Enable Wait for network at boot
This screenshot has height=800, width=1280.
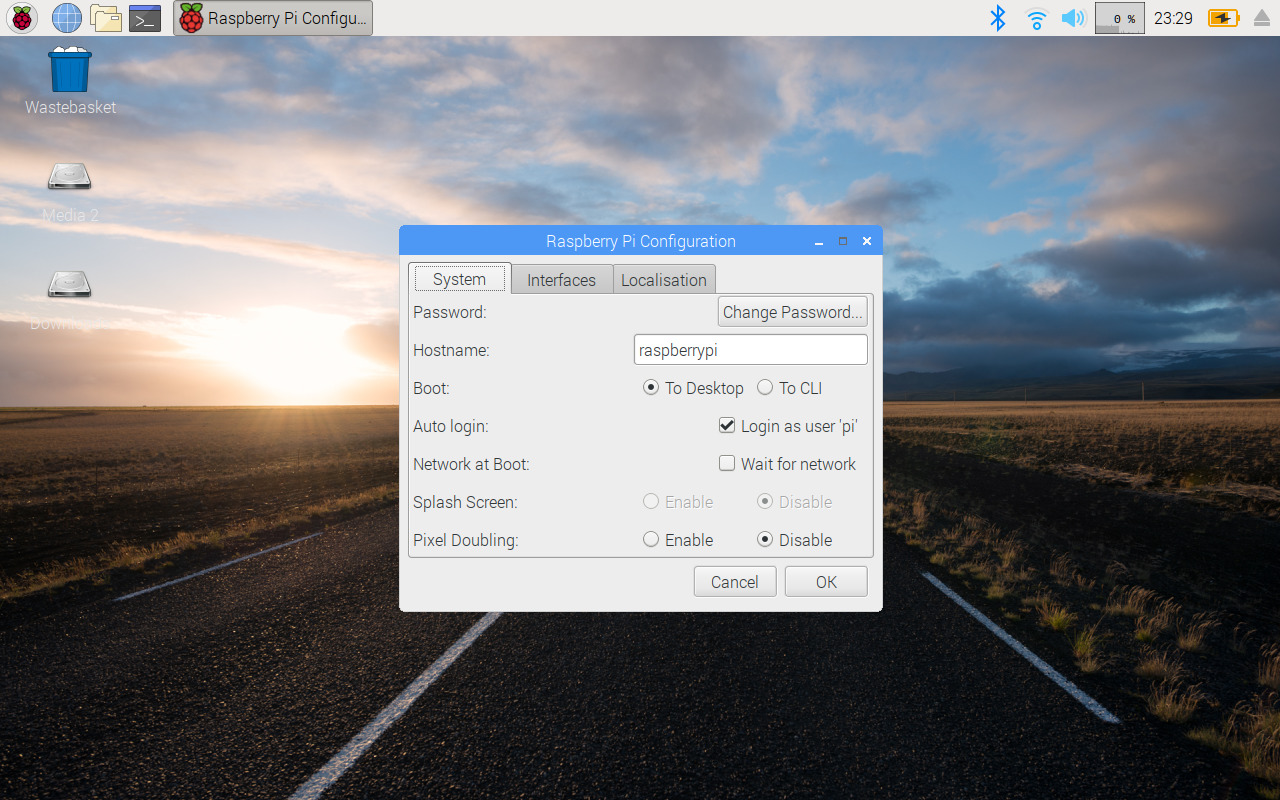click(x=727, y=463)
